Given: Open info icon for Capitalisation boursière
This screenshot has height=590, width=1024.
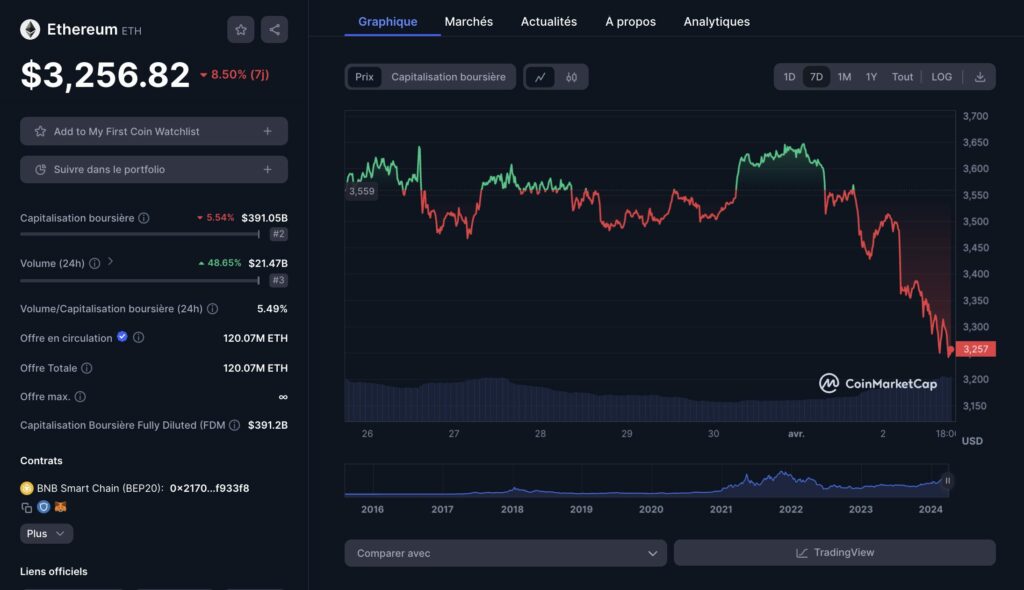Looking at the screenshot, I should pyautogui.click(x=144, y=218).
